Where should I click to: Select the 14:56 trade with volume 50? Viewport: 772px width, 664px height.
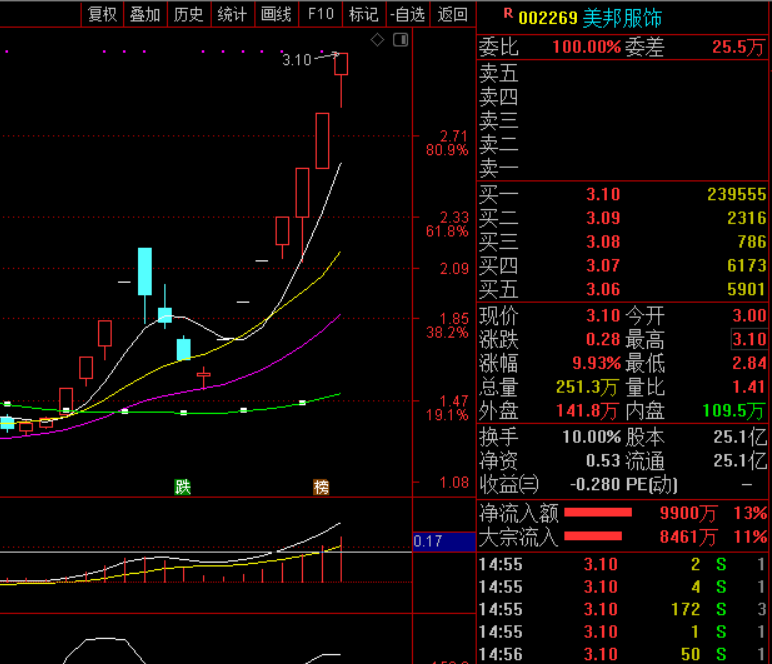coord(622,655)
